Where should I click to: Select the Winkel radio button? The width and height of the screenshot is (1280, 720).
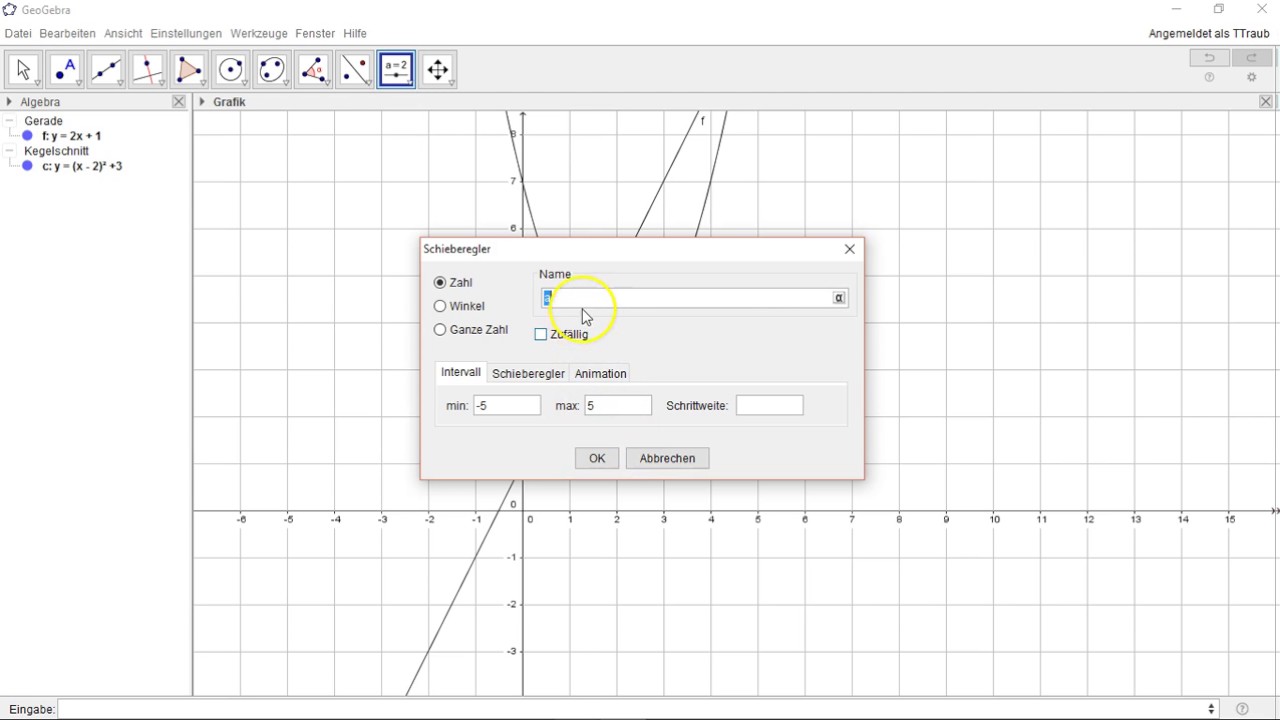pyautogui.click(x=440, y=306)
